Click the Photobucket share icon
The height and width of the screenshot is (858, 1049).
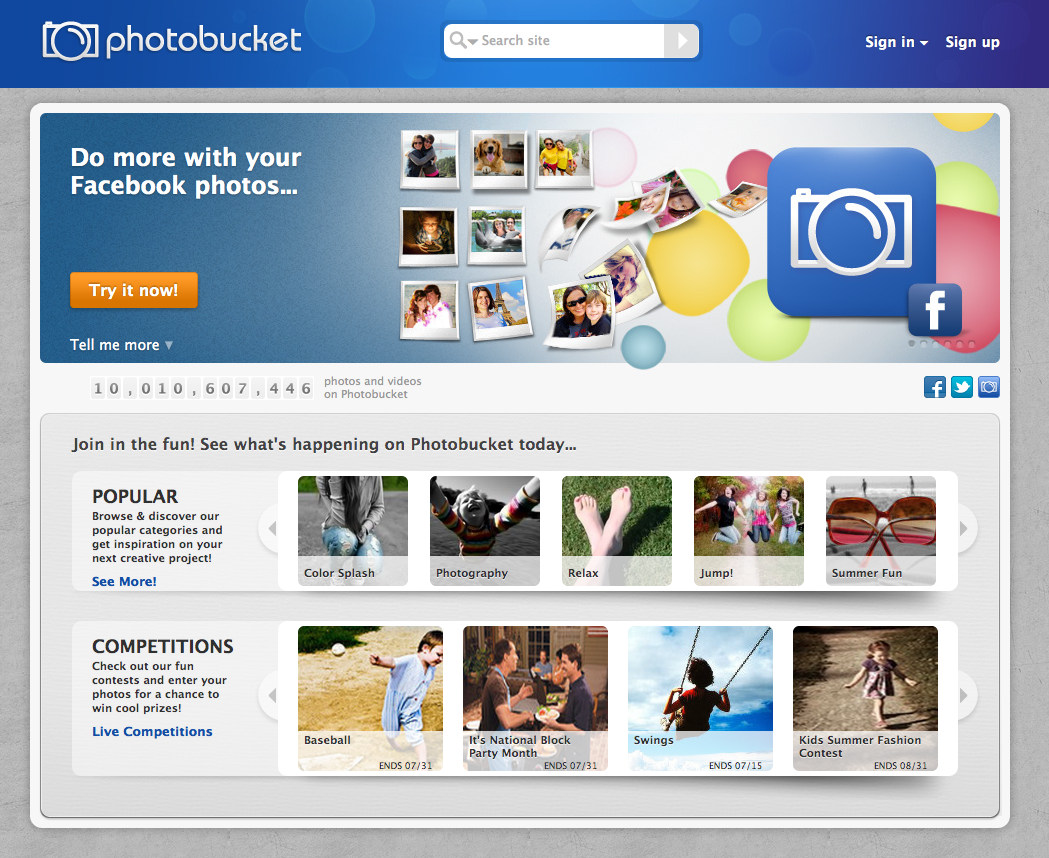(x=989, y=387)
